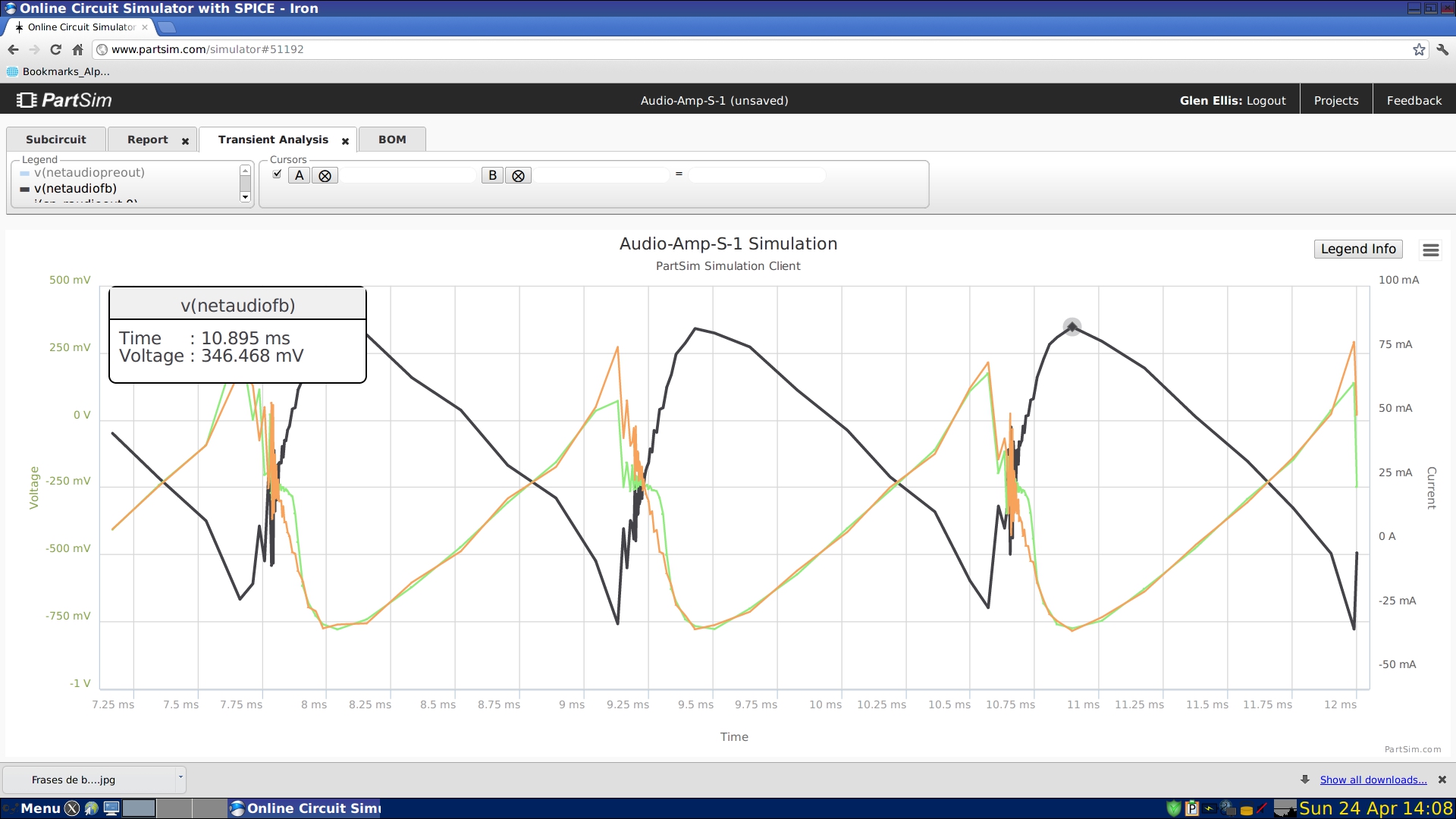
Task: Open the chart hamburger export menu
Action: (x=1431, y=249)
